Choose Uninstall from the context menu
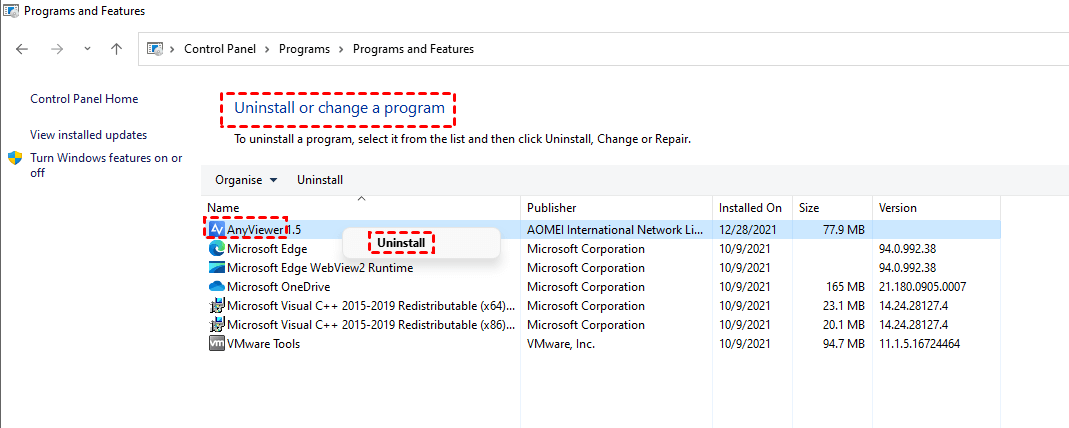Viewport: 1069px width, 428px height. [401, 243]
